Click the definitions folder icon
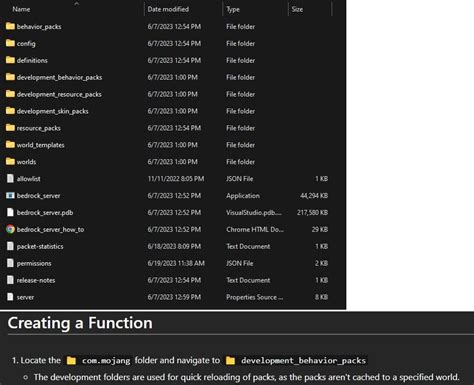 10,60
